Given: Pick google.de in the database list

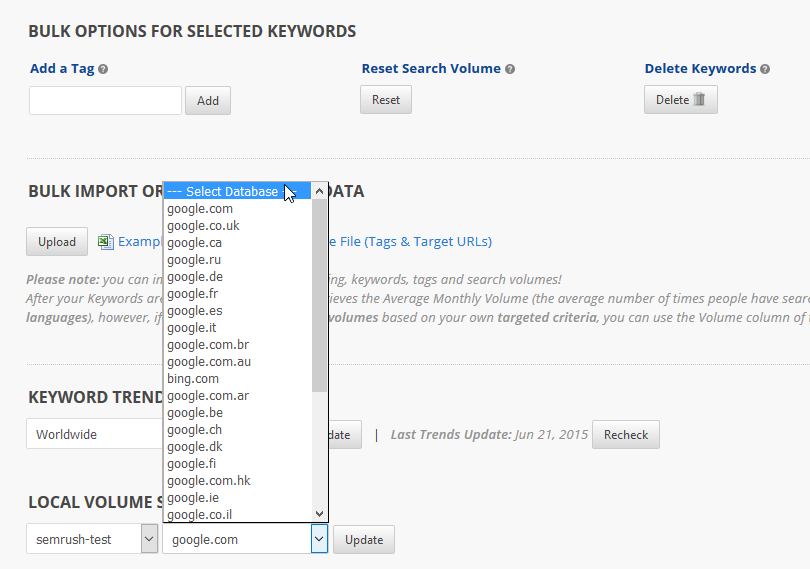Looking at the screenshot, I should click(x=195, y=277).
